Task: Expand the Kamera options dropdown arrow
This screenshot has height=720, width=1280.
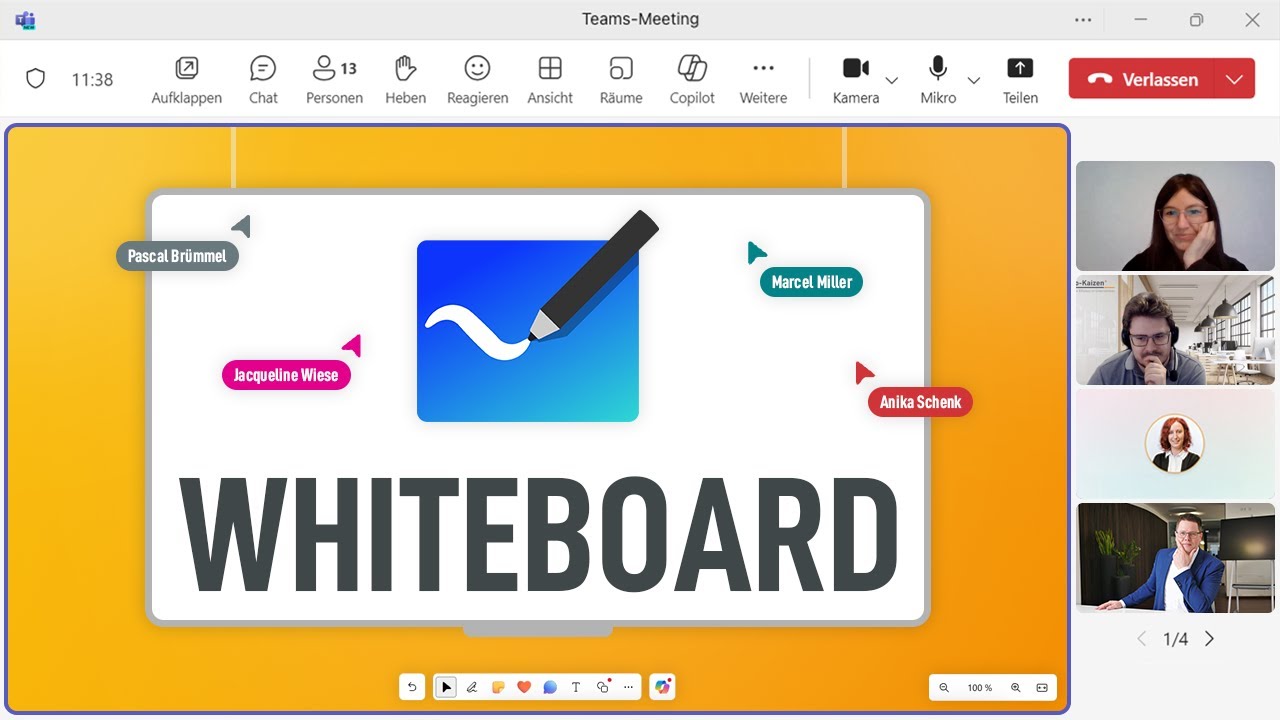Action: coord(892,80)
